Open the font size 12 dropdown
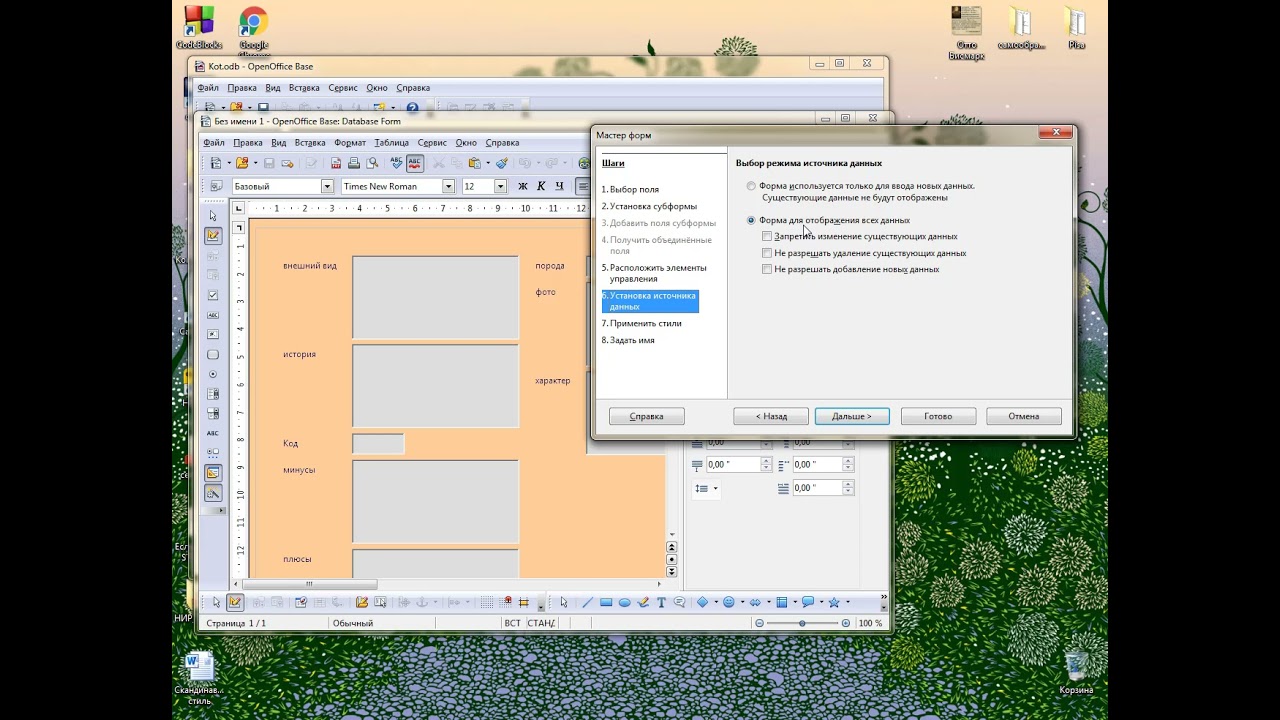The width and height of the screenshot is (1280, 720). point(500,186)
